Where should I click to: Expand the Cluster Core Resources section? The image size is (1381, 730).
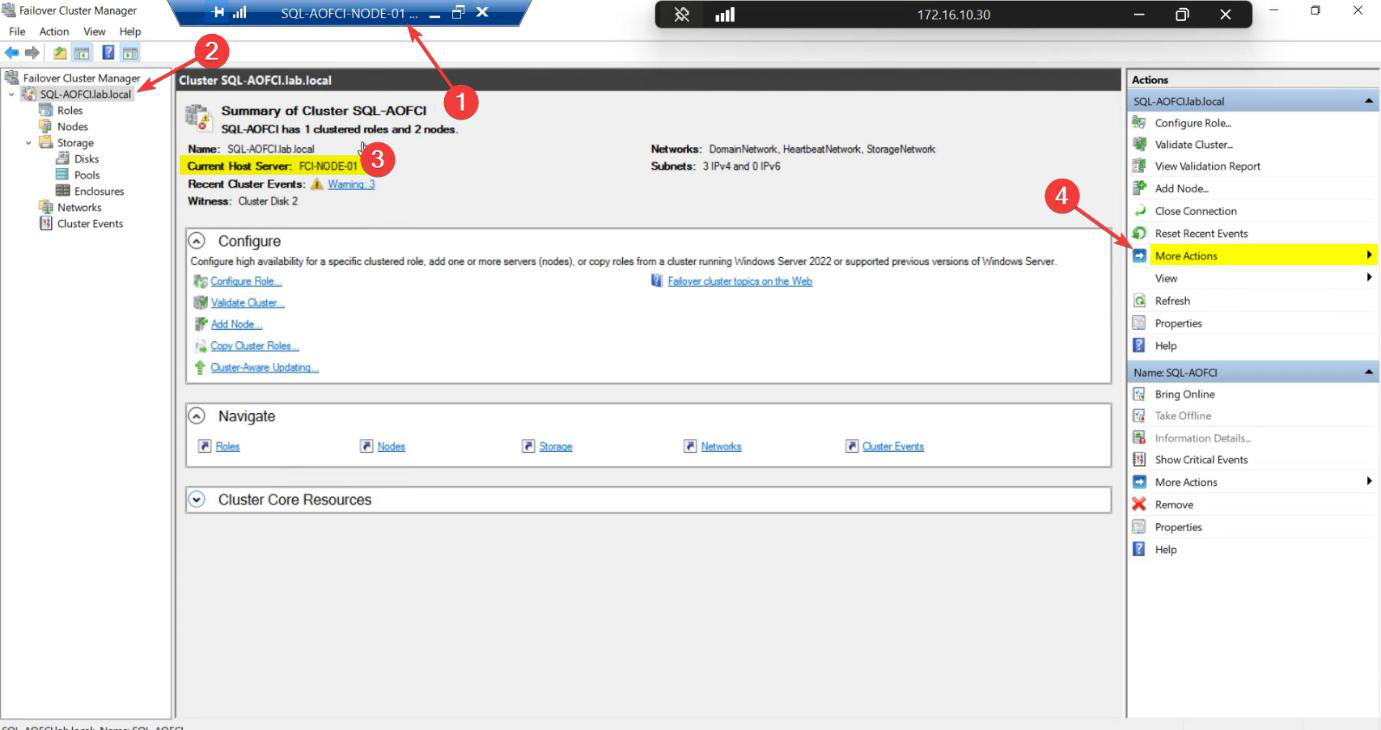pos(197,499)
